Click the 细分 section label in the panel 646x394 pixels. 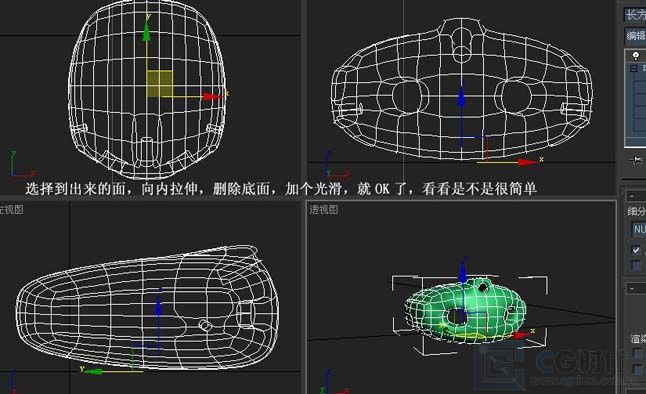(637, 211)
